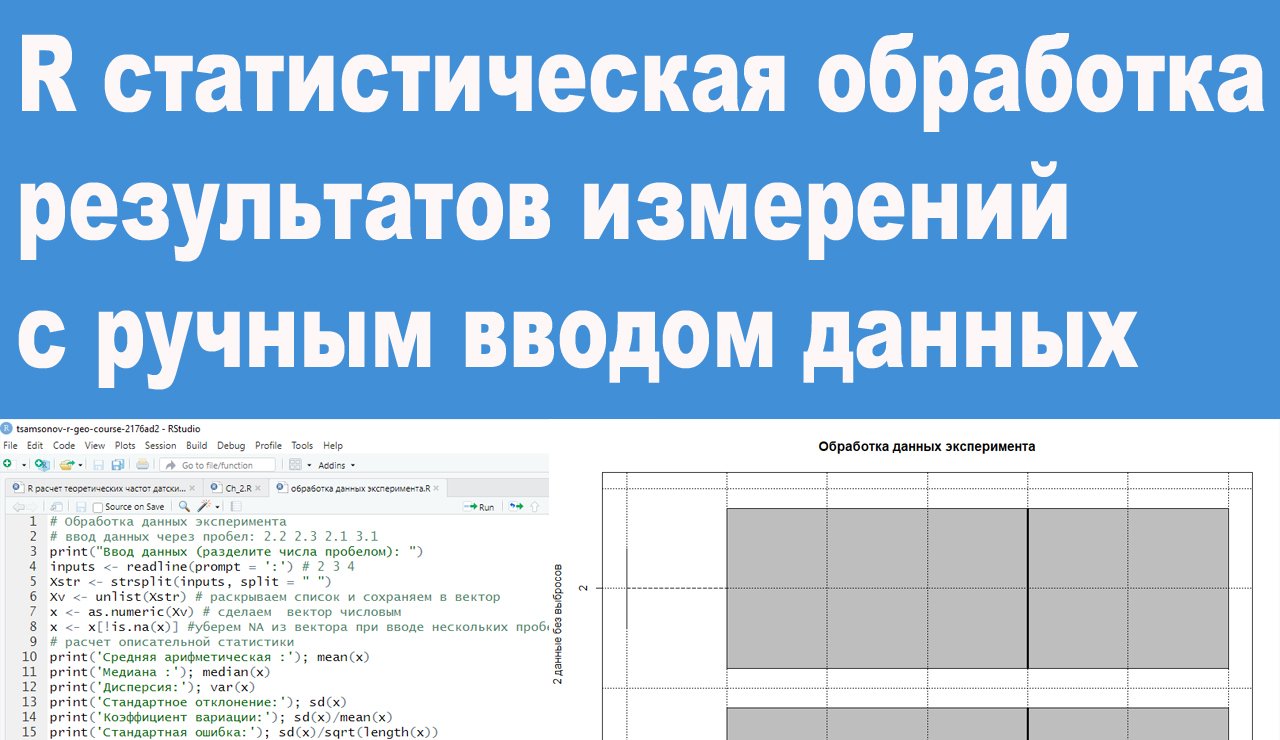Expand the New File dropdown arrow
Viewport: 1280px width, 740px height.
24,466
